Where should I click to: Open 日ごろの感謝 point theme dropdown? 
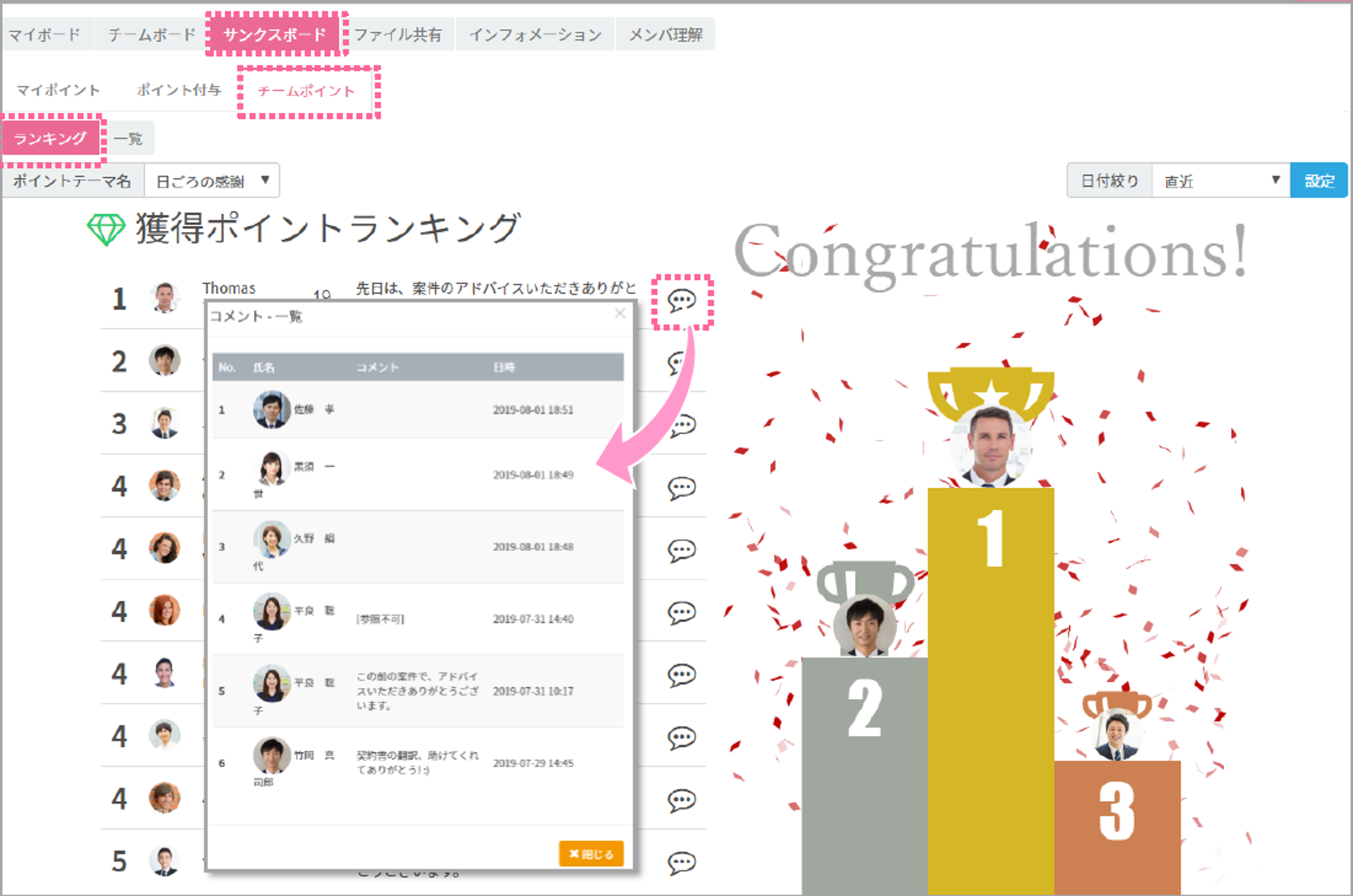pyautogui.click(x=211, y=181)
